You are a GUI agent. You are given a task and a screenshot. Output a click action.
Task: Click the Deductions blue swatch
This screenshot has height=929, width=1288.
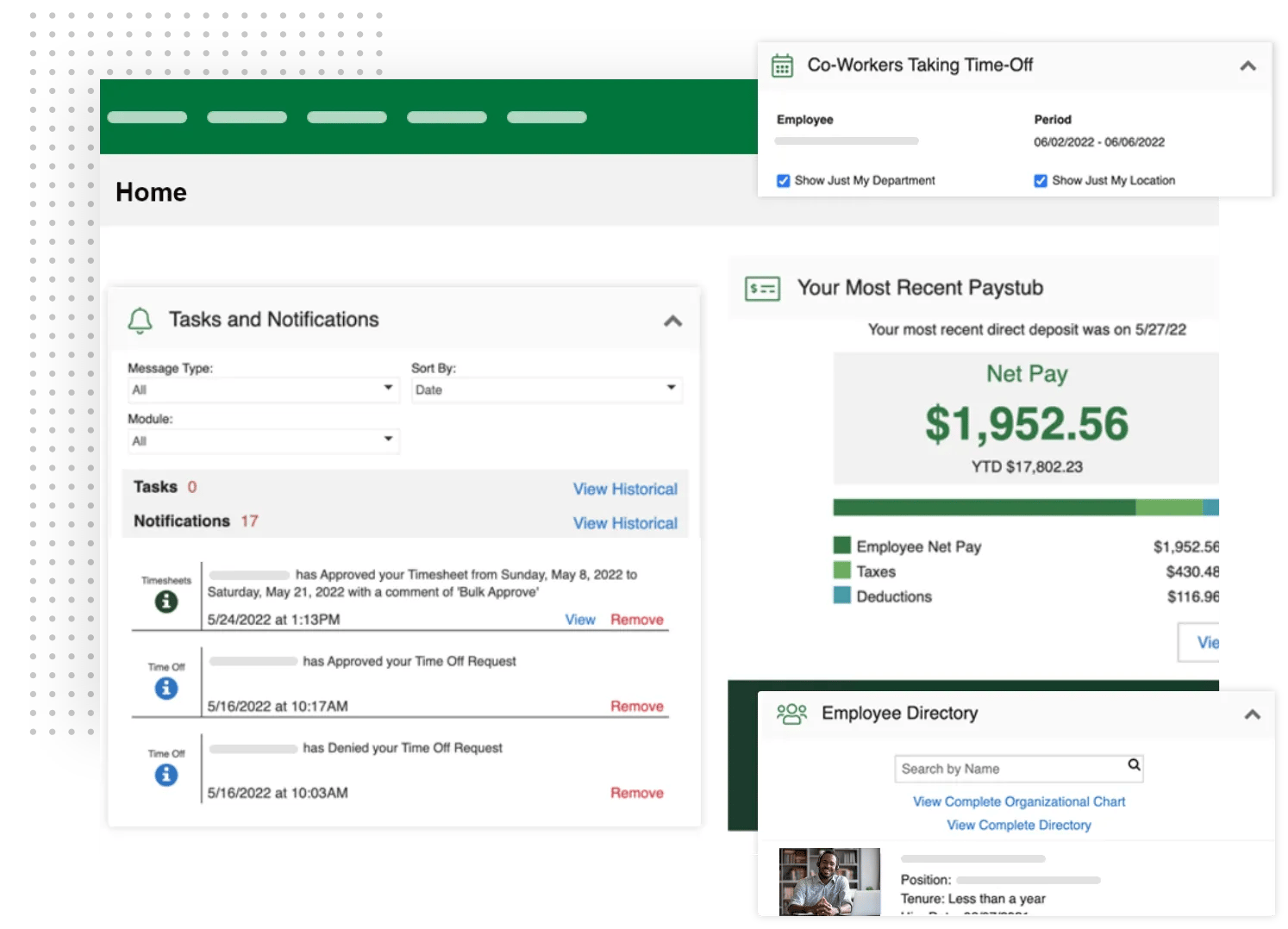point(842,595)
